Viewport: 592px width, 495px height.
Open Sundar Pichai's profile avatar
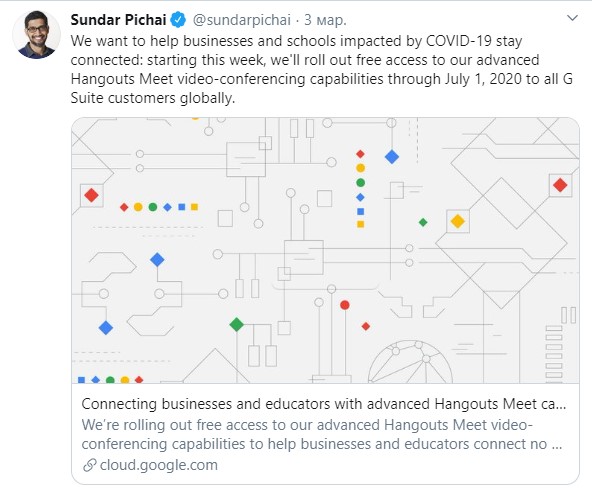tap(36, 35)
